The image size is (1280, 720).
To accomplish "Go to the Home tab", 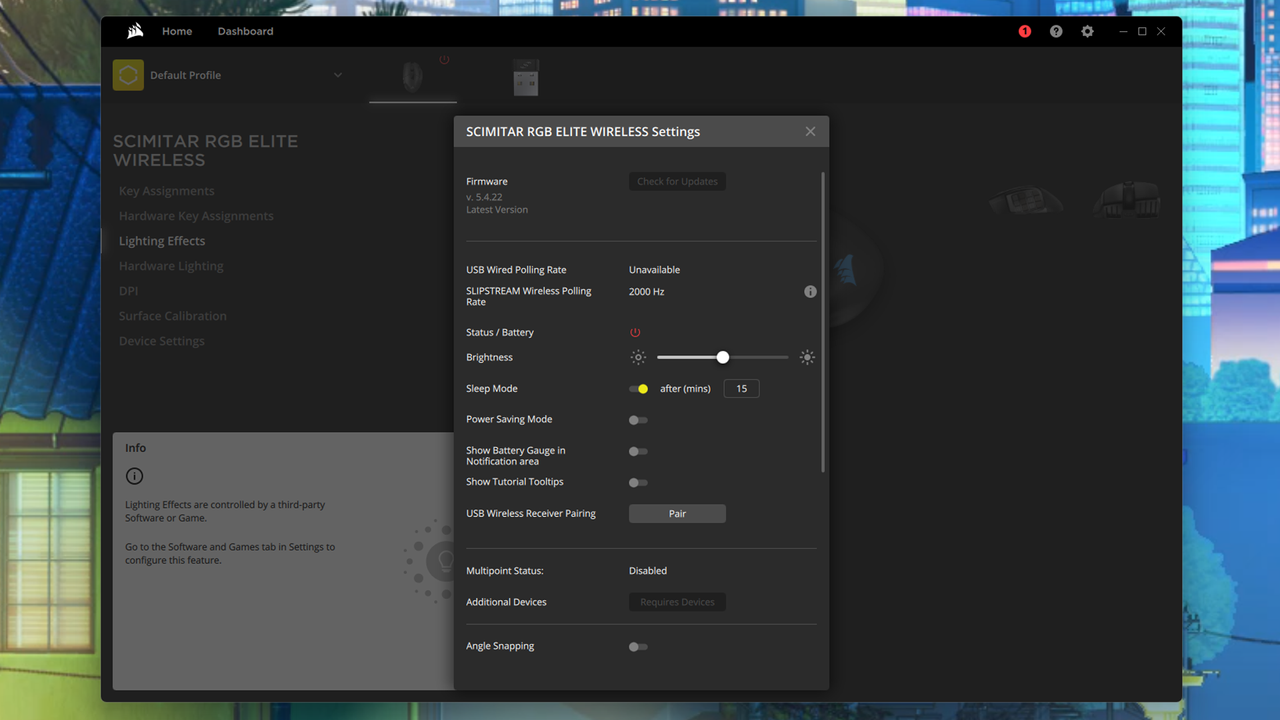I will 177,31.
